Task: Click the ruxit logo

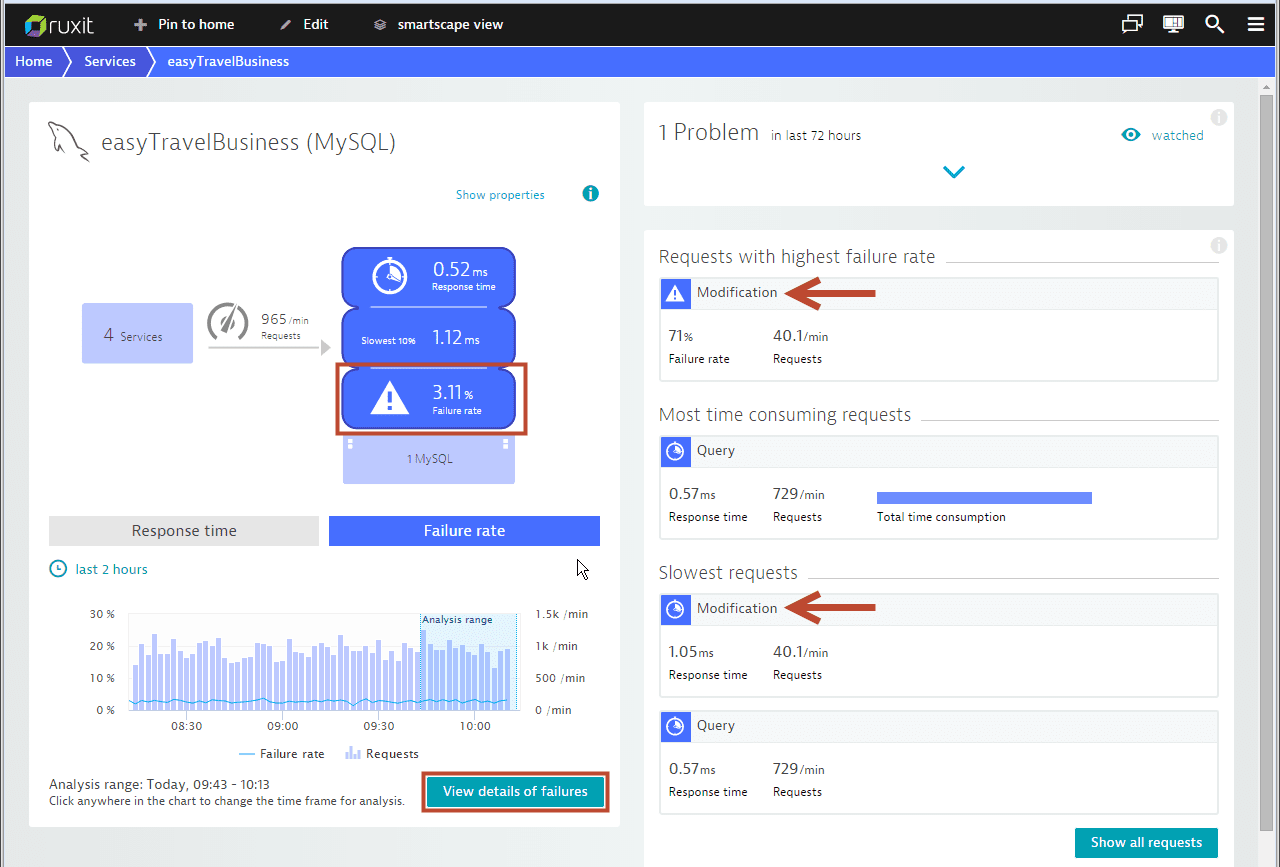Action: tap(59, 24)
